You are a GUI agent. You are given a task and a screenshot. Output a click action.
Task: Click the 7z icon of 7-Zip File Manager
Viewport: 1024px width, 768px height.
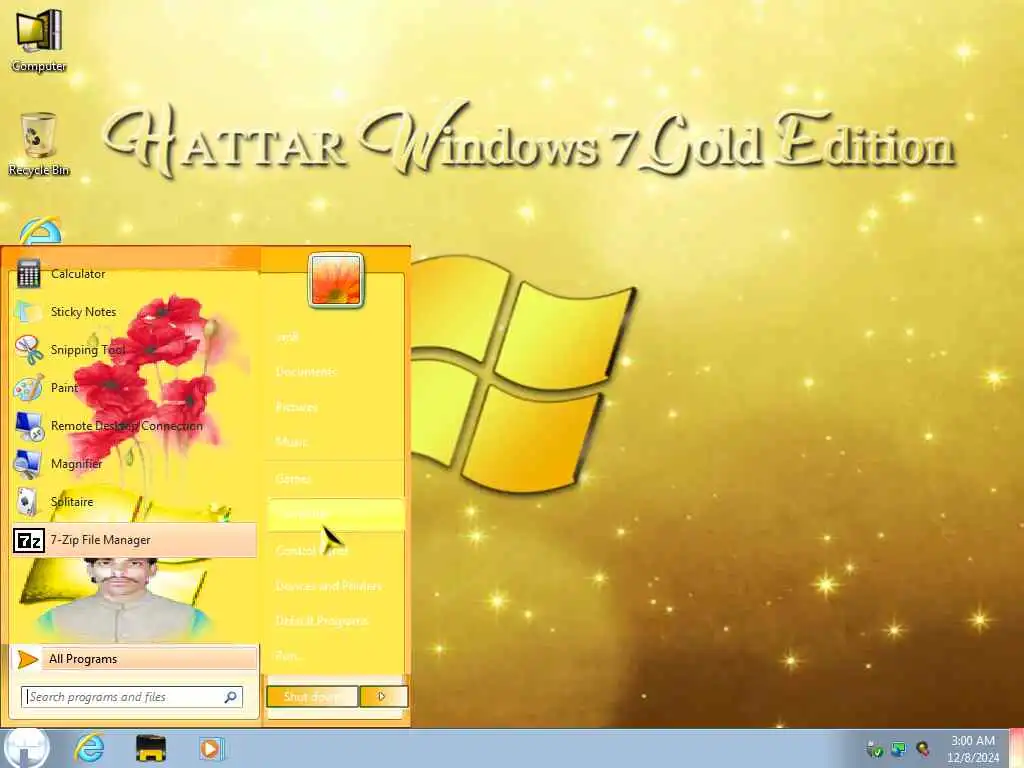point(29,540)
